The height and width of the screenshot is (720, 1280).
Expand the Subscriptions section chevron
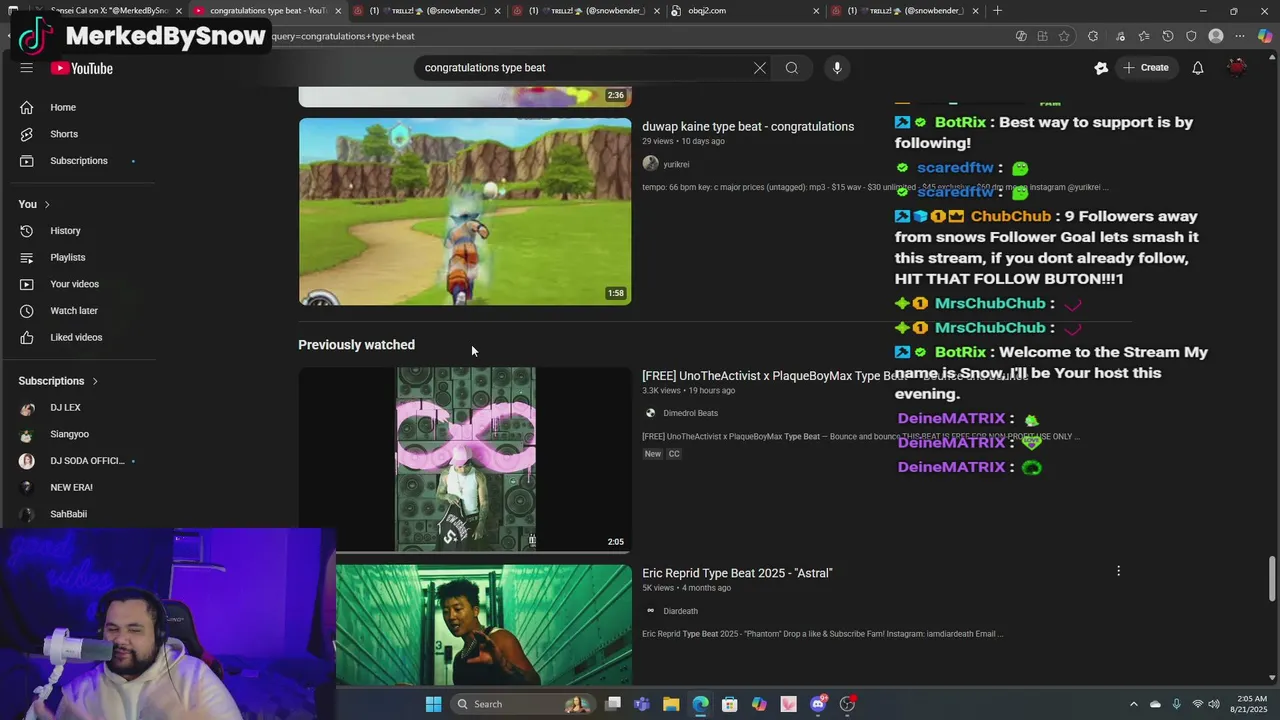click(x=95, y=381)
